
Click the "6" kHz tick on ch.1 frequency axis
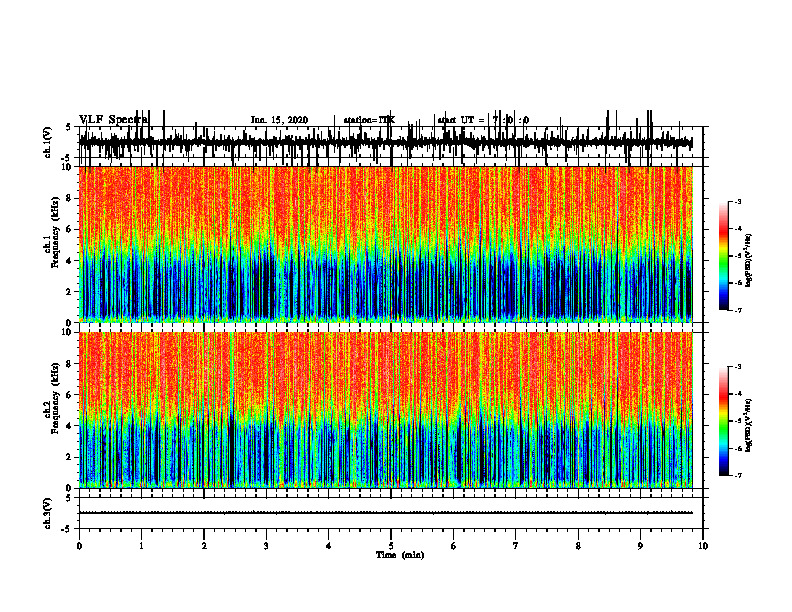(x=70, y=229)
